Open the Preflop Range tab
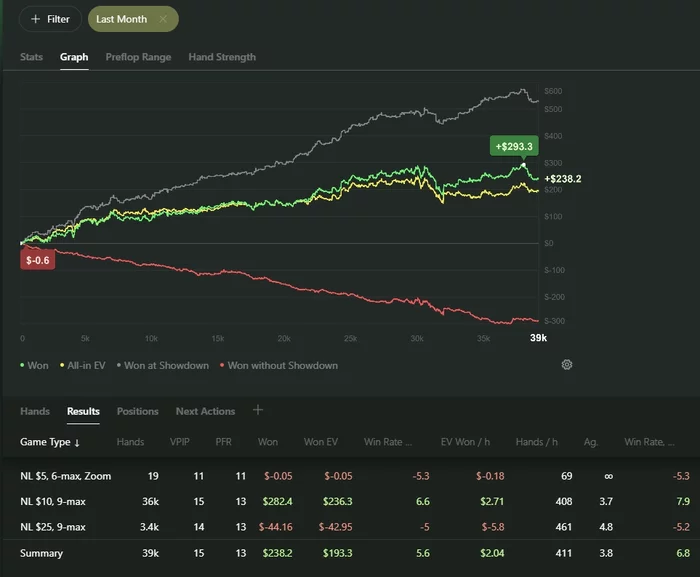Screen dimensions: 700x577 click(138, 57)
